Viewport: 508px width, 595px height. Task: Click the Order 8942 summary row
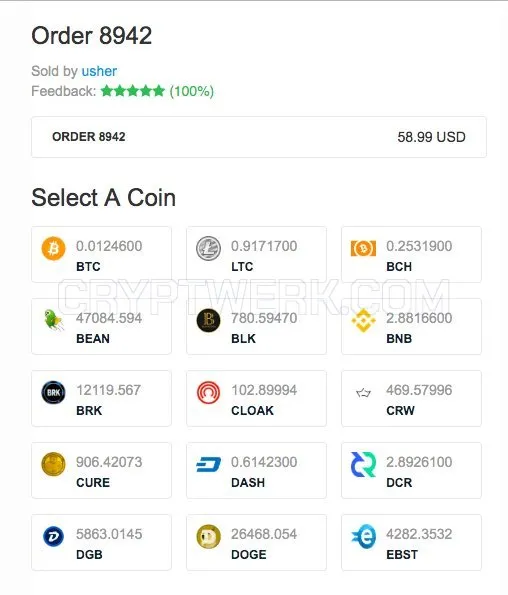click(259, 137)
